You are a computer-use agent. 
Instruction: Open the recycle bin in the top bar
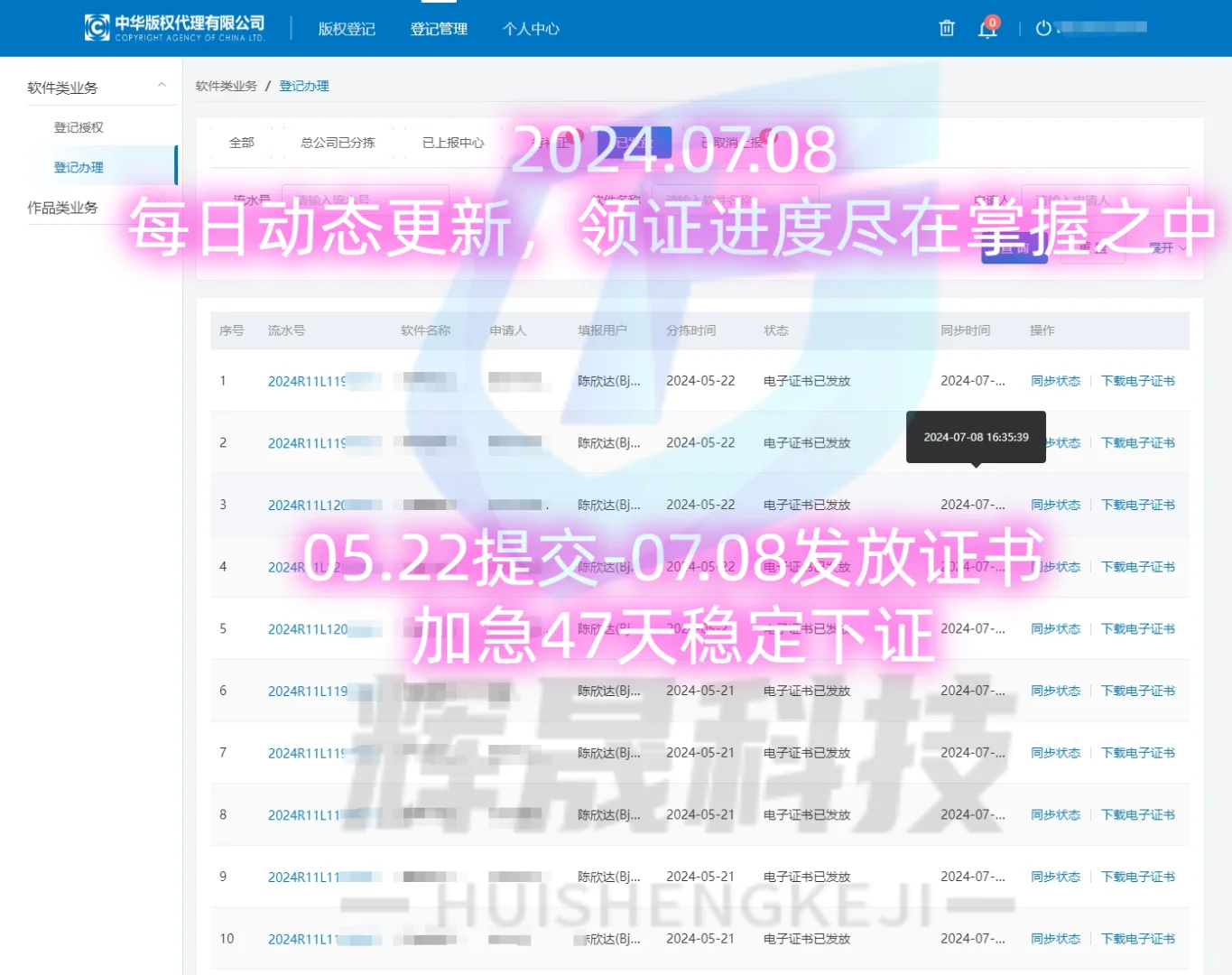click(946, 28)
